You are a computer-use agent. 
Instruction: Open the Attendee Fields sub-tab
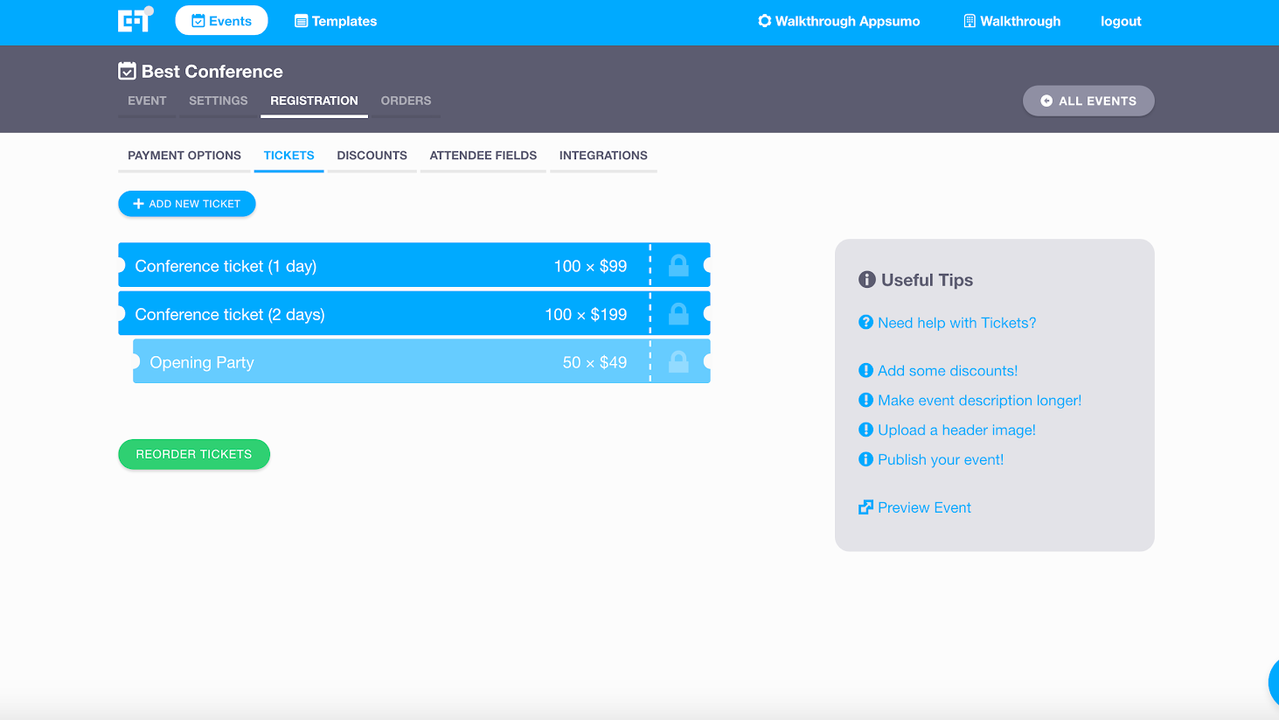pos(483,156)
